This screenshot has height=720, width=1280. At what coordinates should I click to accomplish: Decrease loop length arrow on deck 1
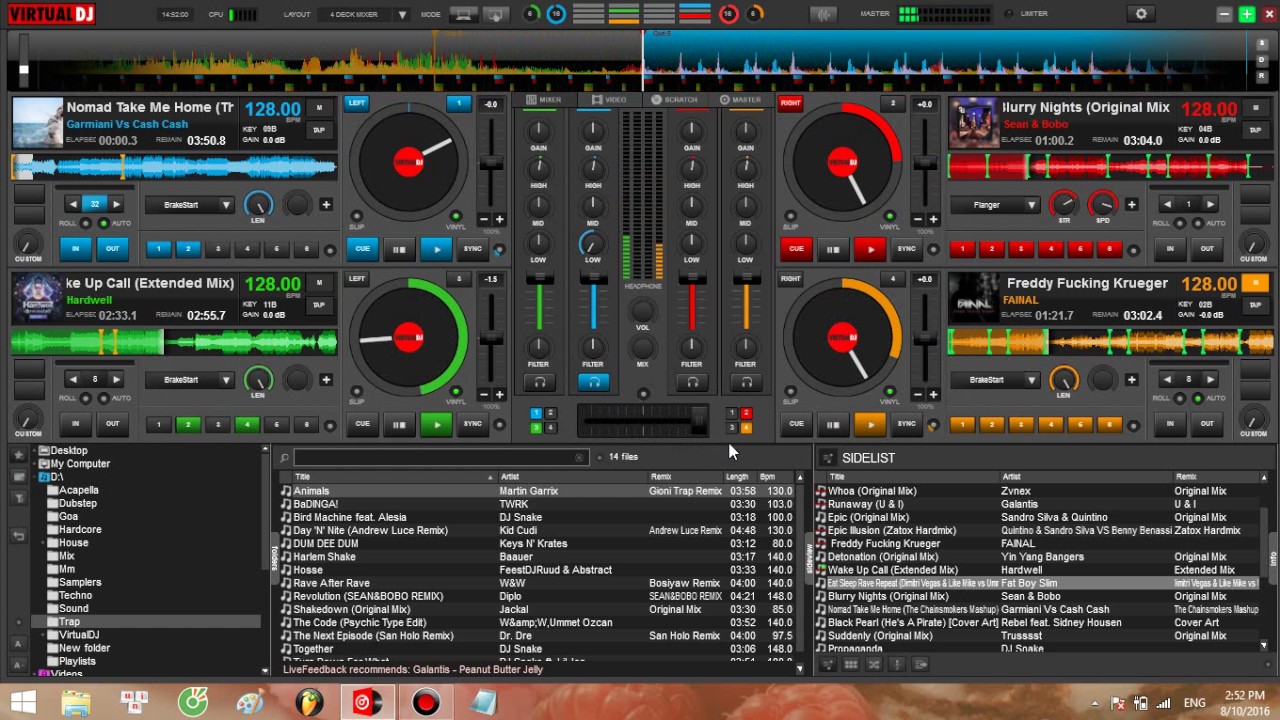[73, 204]
